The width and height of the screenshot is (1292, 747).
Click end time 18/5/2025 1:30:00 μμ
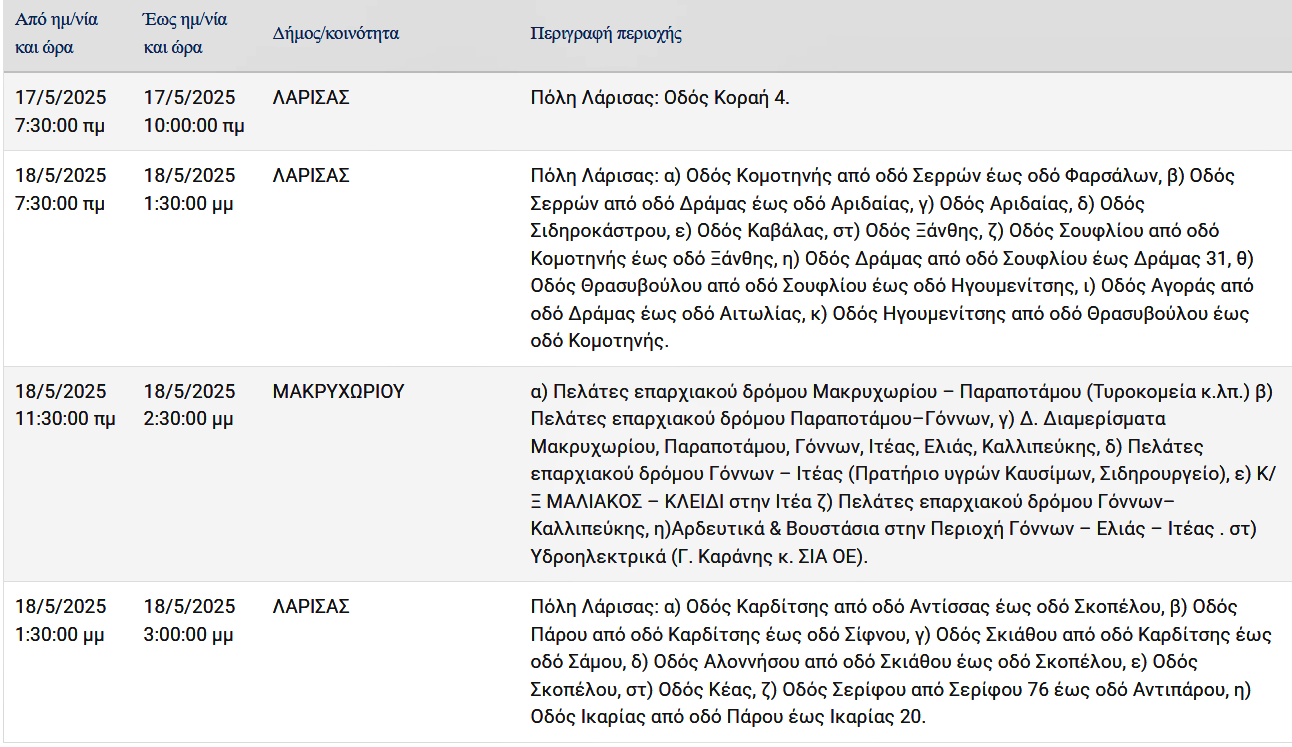(190, 190)
